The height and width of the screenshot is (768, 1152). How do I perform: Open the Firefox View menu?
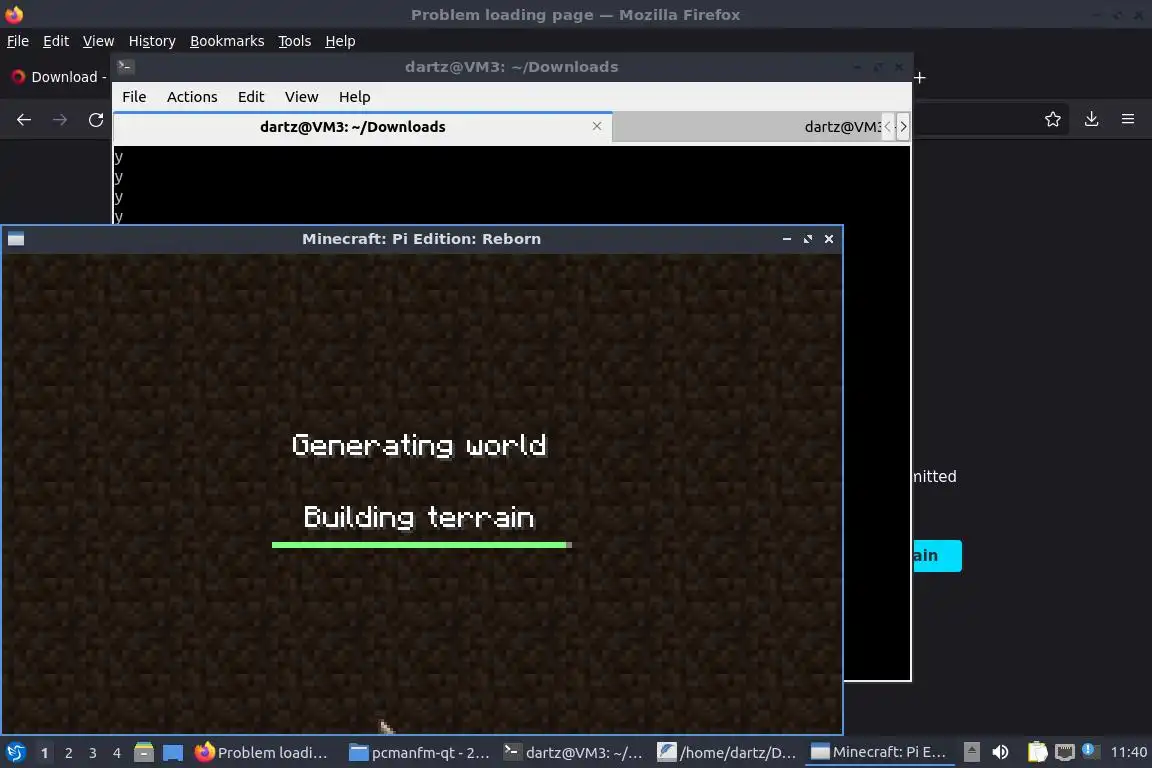[98, 41]
